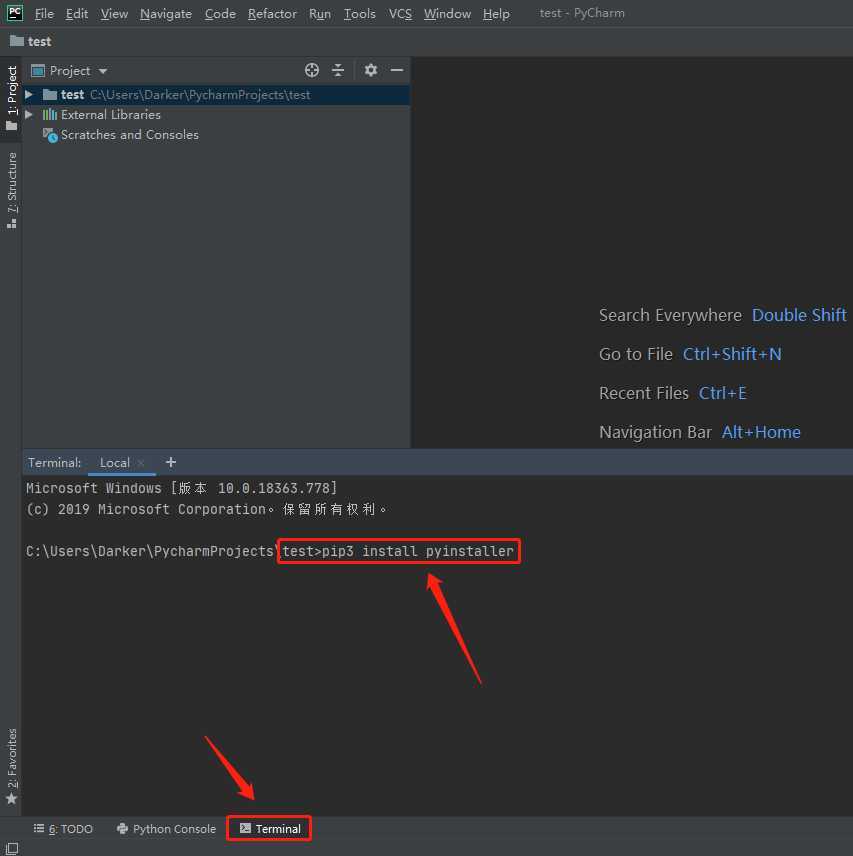This screenshot has width=853, height=856.
Task: Click the Microsoft Corporation copyright line
Action: [x=206, y=509]
